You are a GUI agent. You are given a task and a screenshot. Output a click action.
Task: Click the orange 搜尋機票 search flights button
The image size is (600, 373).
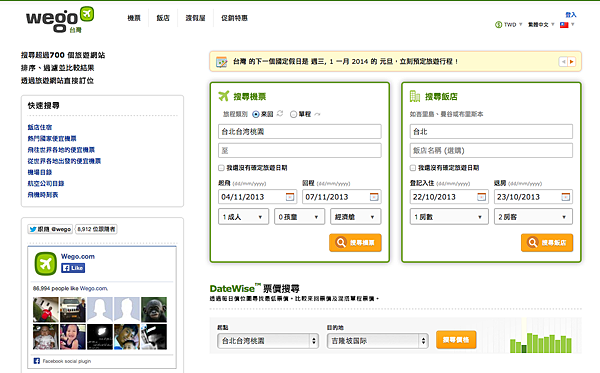355,243
